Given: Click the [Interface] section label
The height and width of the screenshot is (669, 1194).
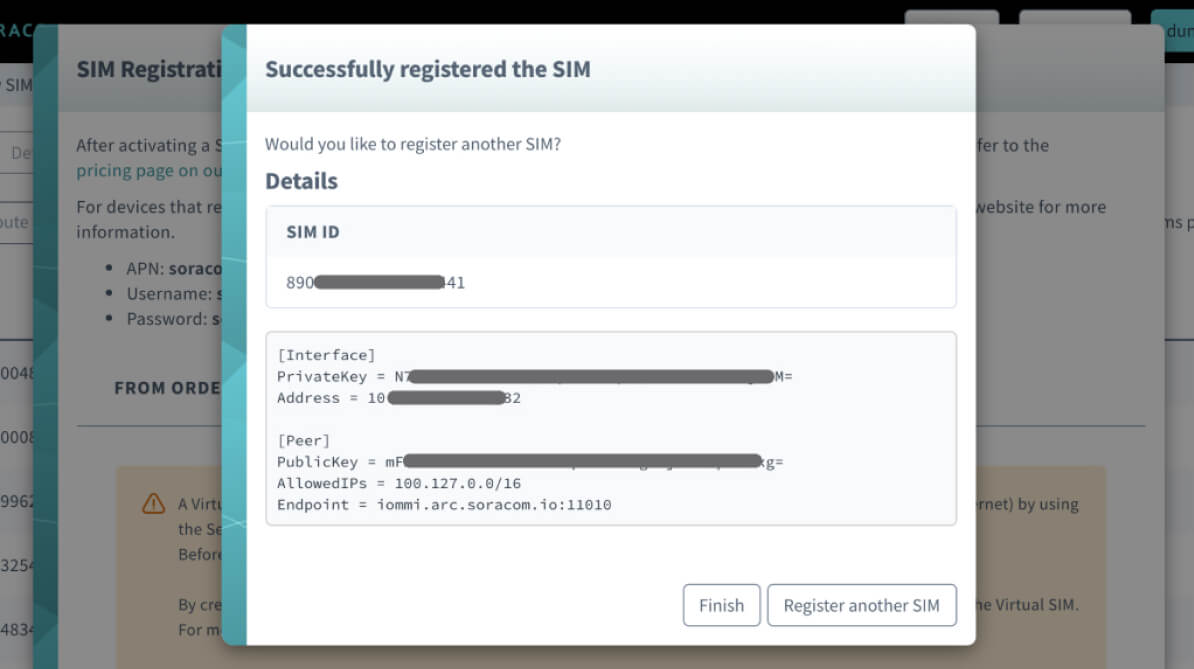Looking at the screenshot, I should [326, 355].
